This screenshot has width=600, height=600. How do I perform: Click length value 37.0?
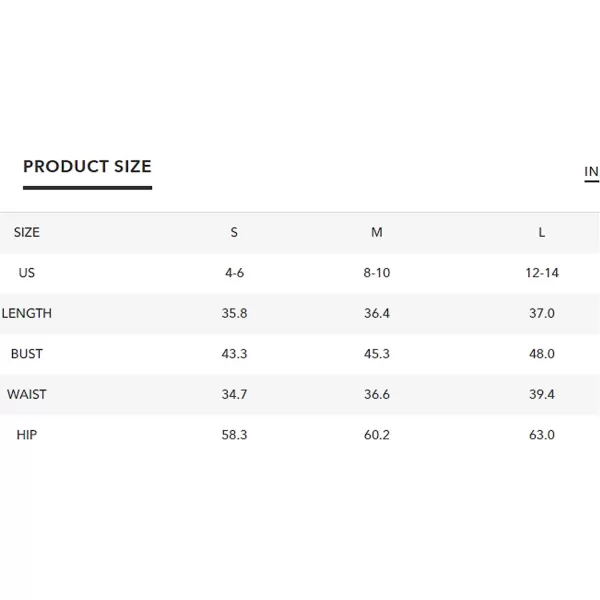542,313
